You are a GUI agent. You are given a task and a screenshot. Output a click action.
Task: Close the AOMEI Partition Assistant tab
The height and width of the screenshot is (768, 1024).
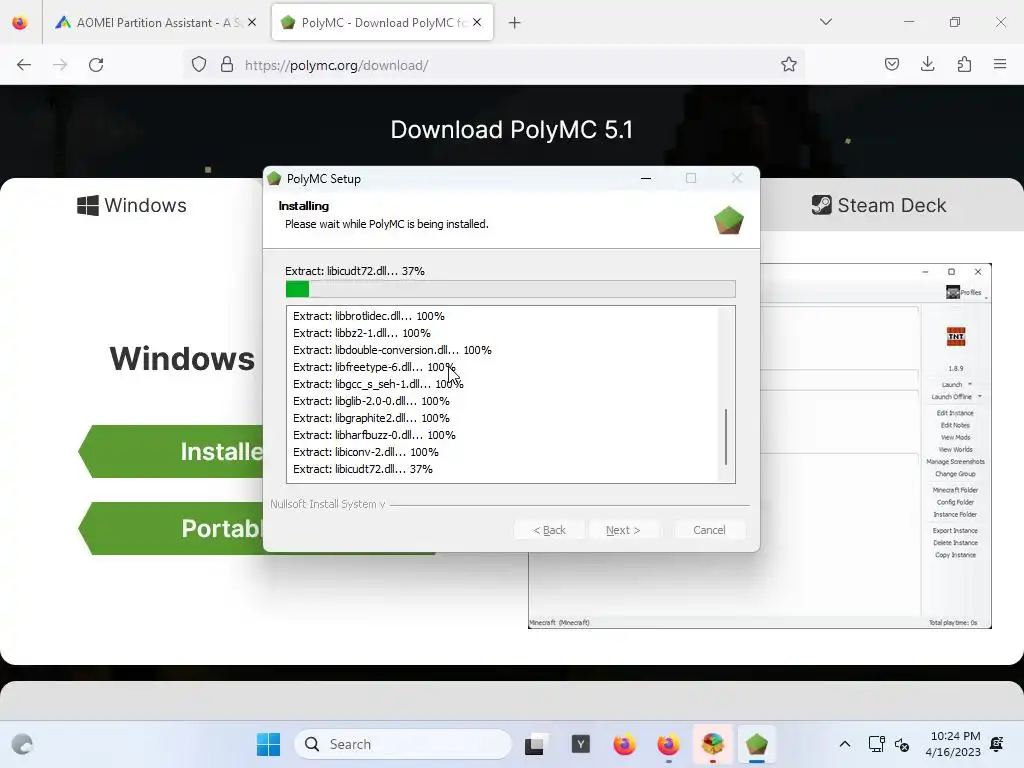252,23
